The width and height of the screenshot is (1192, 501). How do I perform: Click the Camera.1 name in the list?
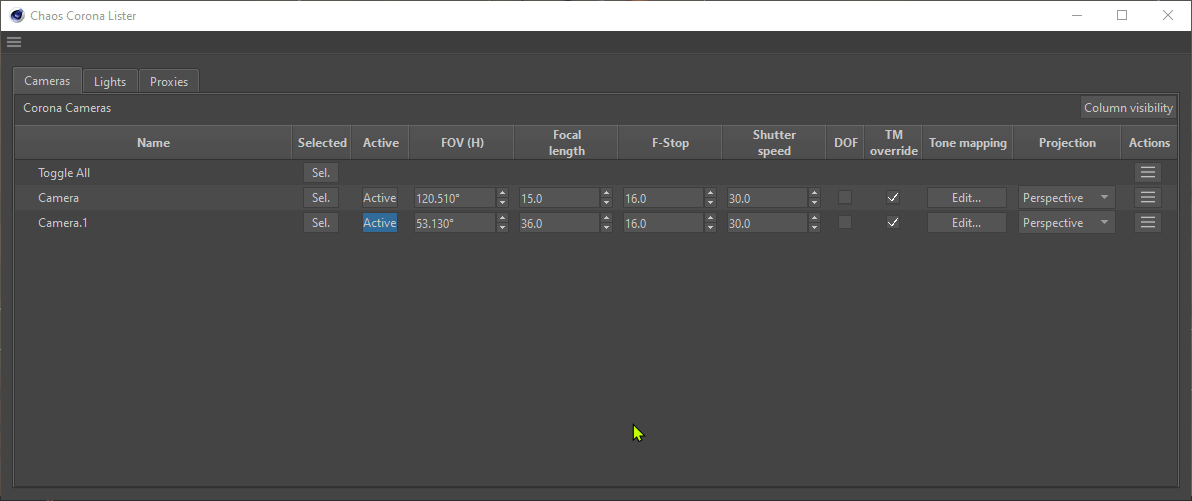point(65,223)
